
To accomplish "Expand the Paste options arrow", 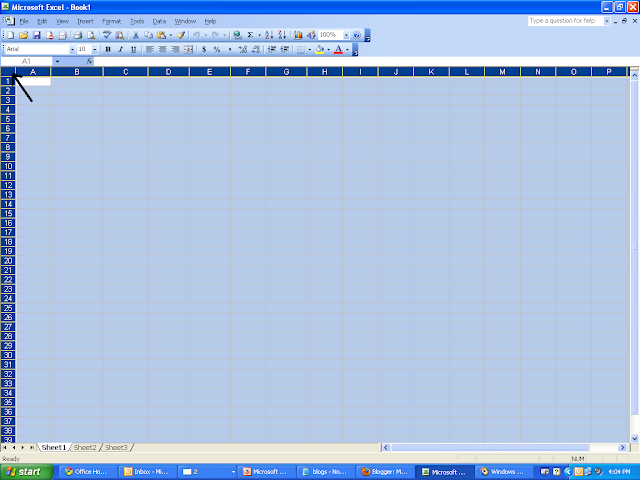I will tap(171, 35).
